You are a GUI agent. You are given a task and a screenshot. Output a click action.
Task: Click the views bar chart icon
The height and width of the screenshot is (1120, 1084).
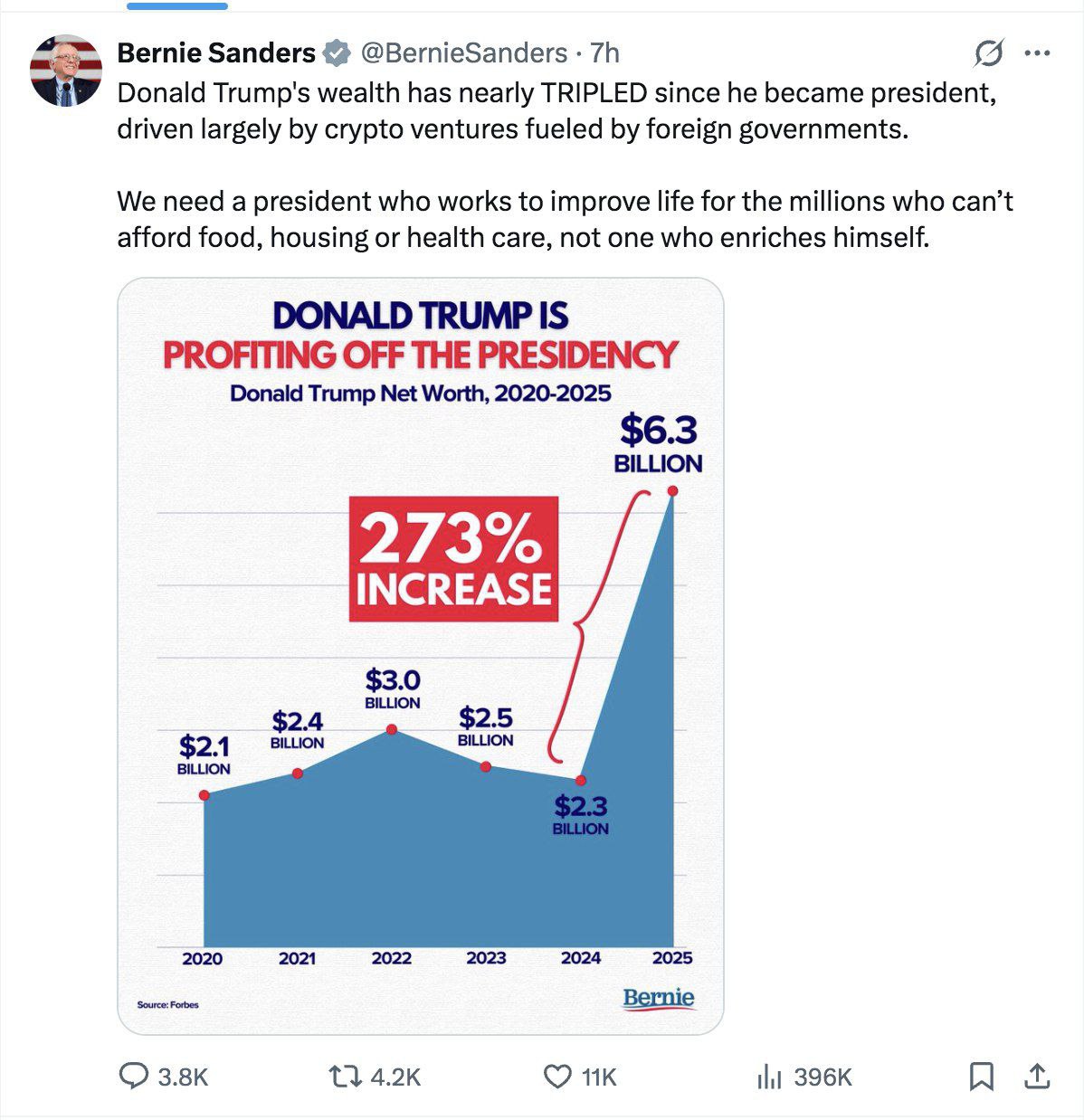768,1077
